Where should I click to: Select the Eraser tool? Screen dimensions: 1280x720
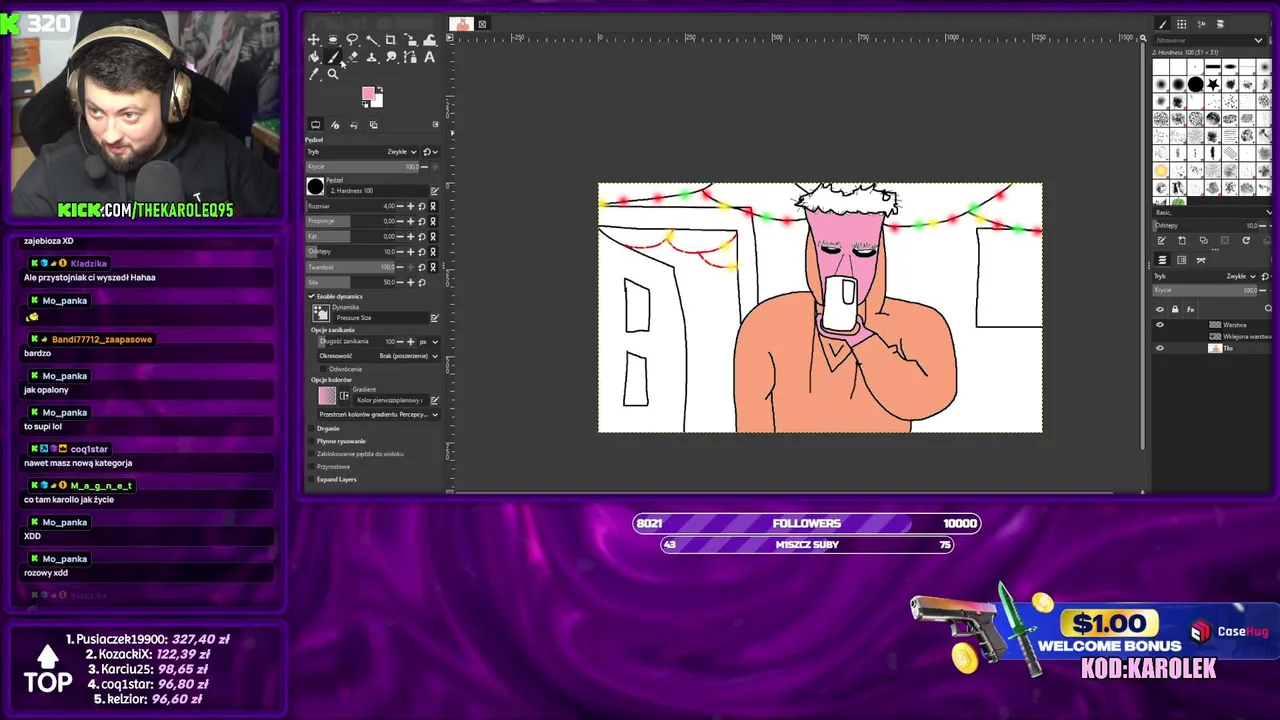(352, 57)
